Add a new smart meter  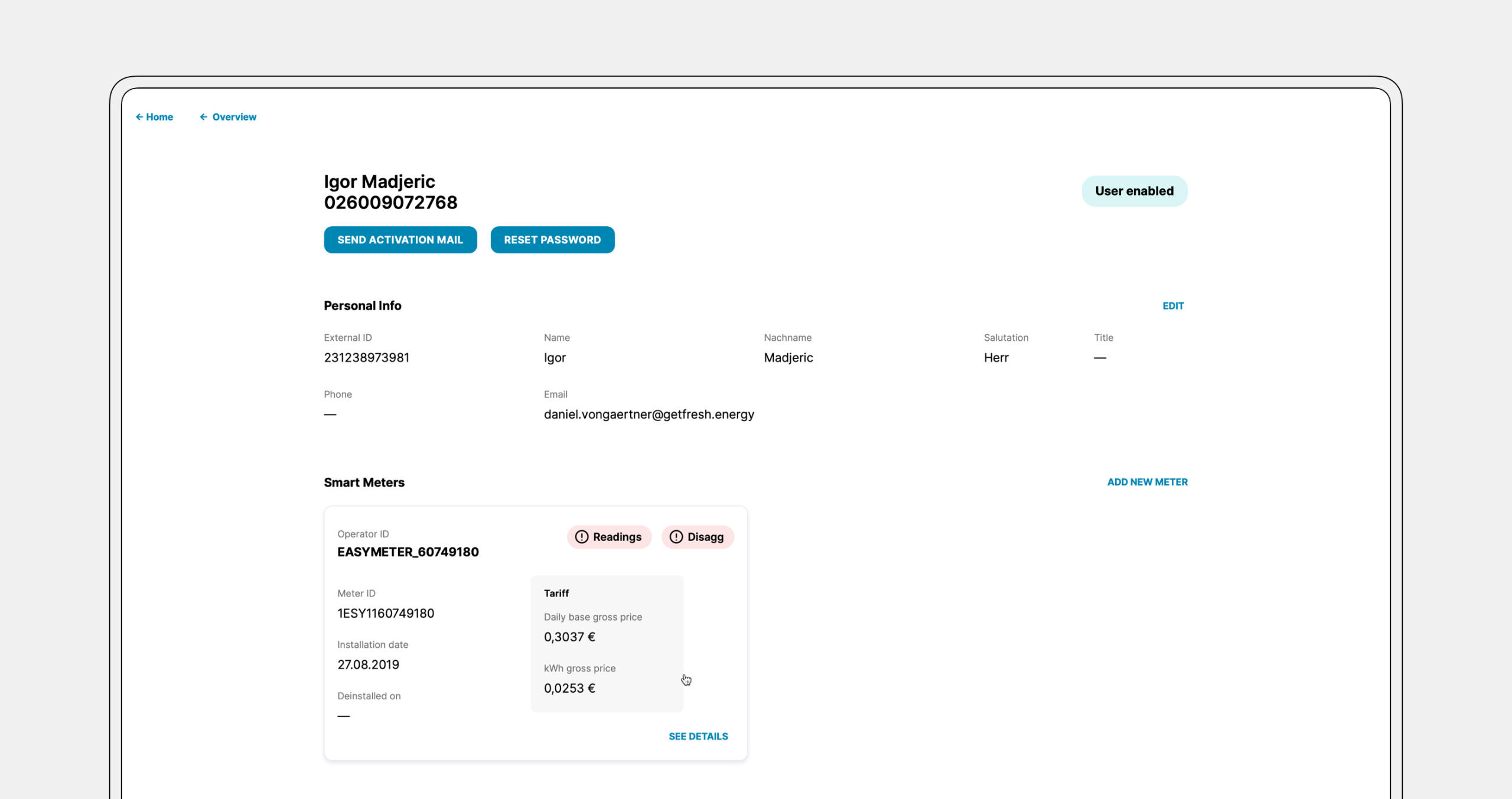click(x=1146, y=482)
